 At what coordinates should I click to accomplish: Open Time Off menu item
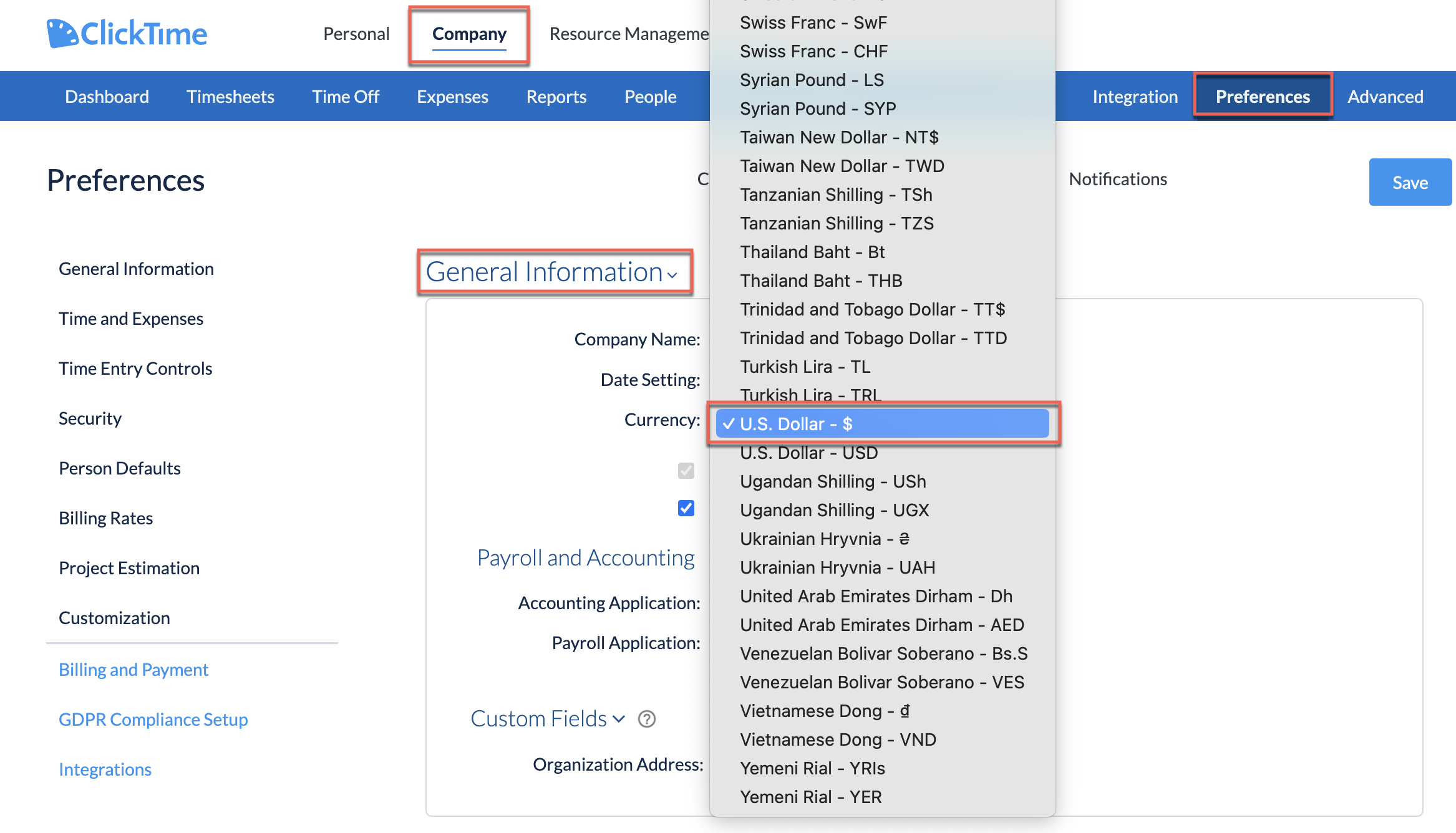click(346, 97)
